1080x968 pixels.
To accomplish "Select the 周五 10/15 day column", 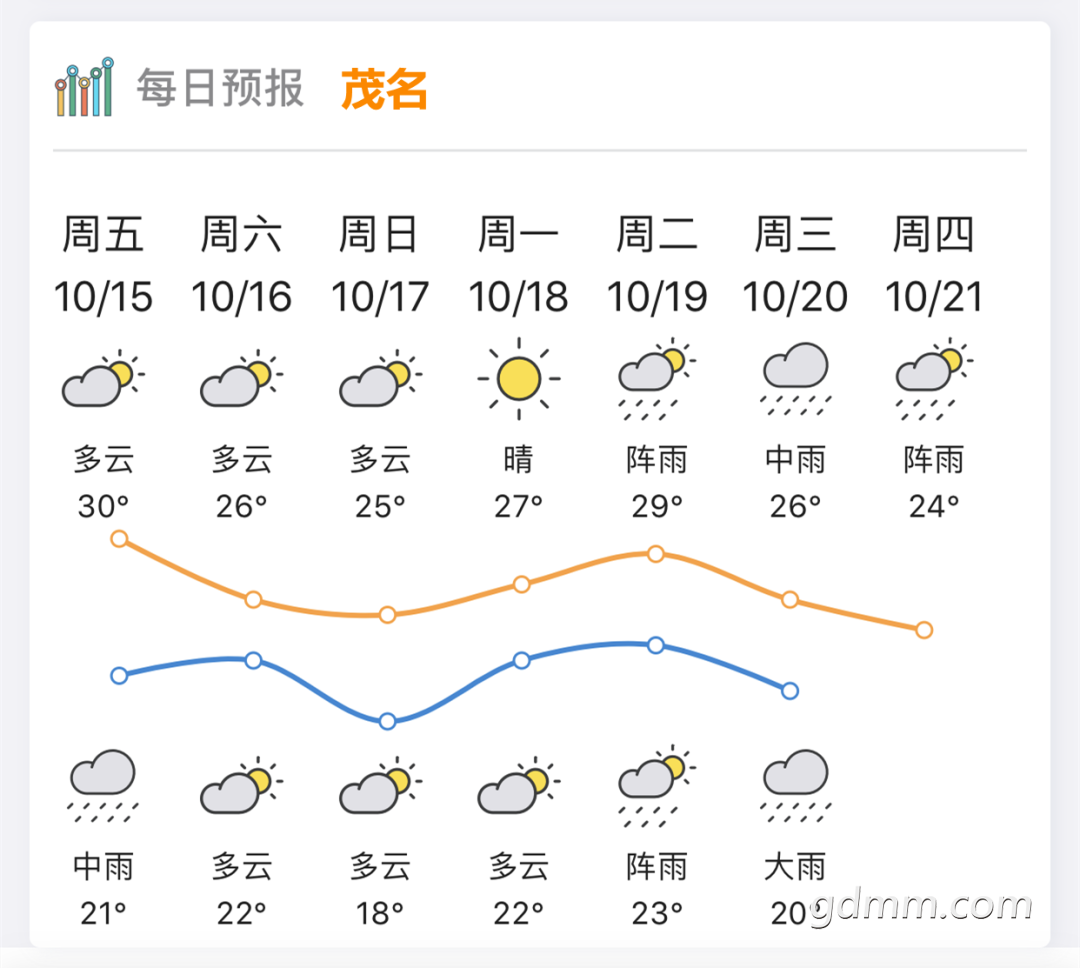I will (x=103, y=265).
